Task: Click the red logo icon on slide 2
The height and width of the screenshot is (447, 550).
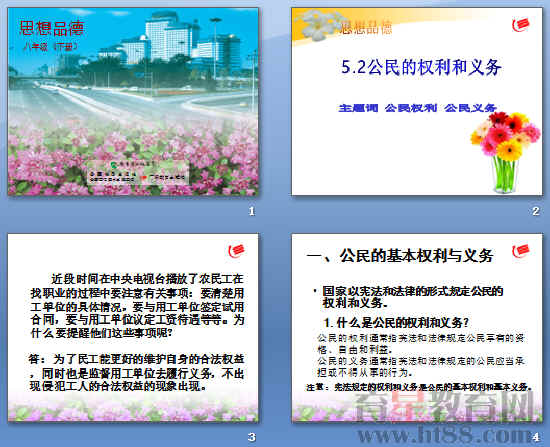Action: [x=521, y=24]
